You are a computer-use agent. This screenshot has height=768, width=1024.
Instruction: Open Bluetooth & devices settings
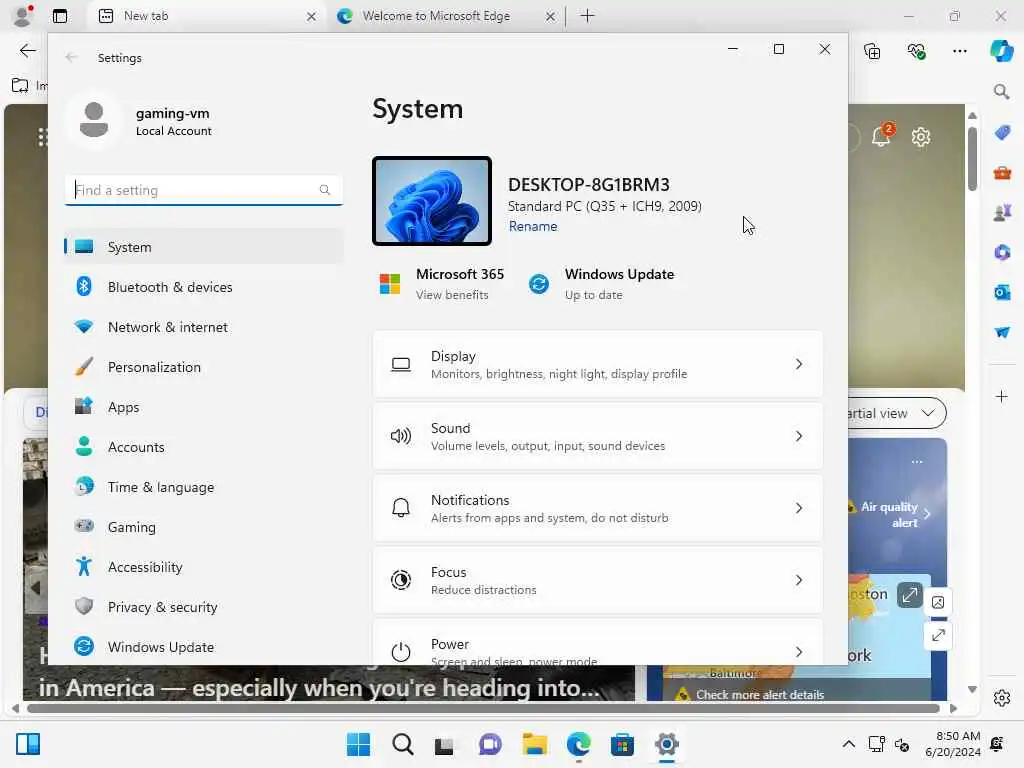tap(204, 287)
